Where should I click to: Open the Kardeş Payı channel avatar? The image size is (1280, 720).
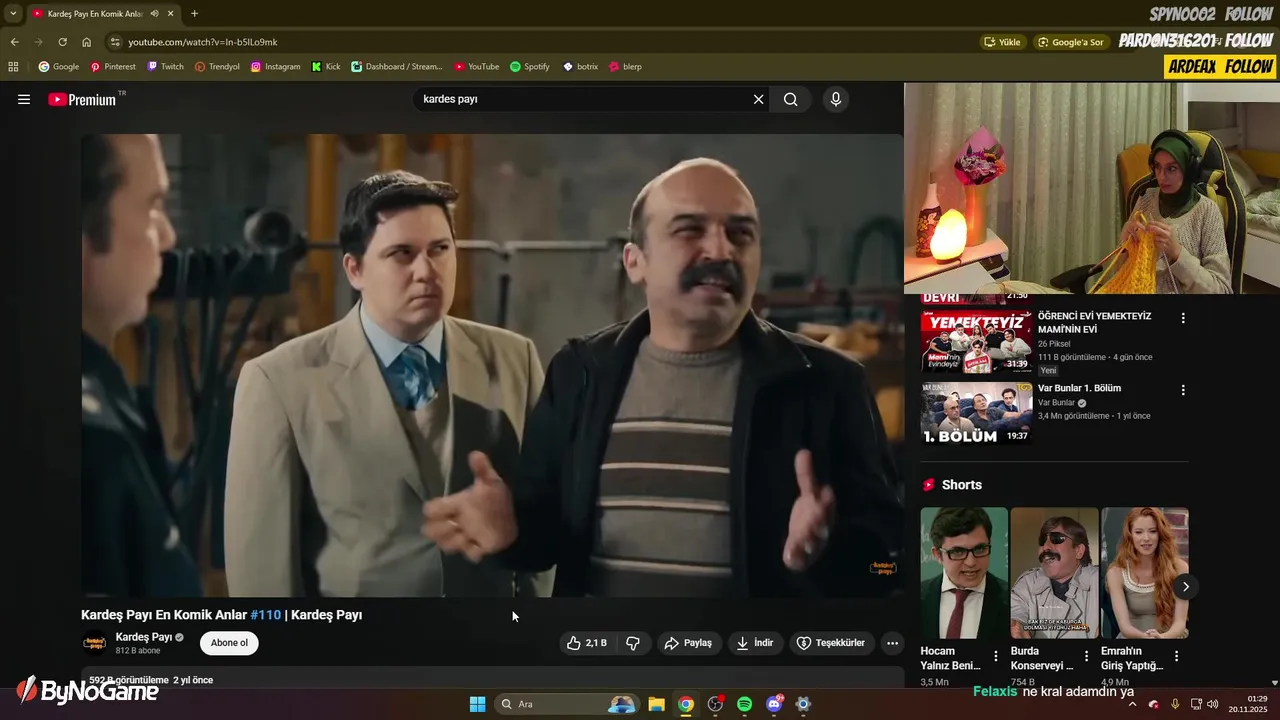pyautogui.click(x=94, y=643)
